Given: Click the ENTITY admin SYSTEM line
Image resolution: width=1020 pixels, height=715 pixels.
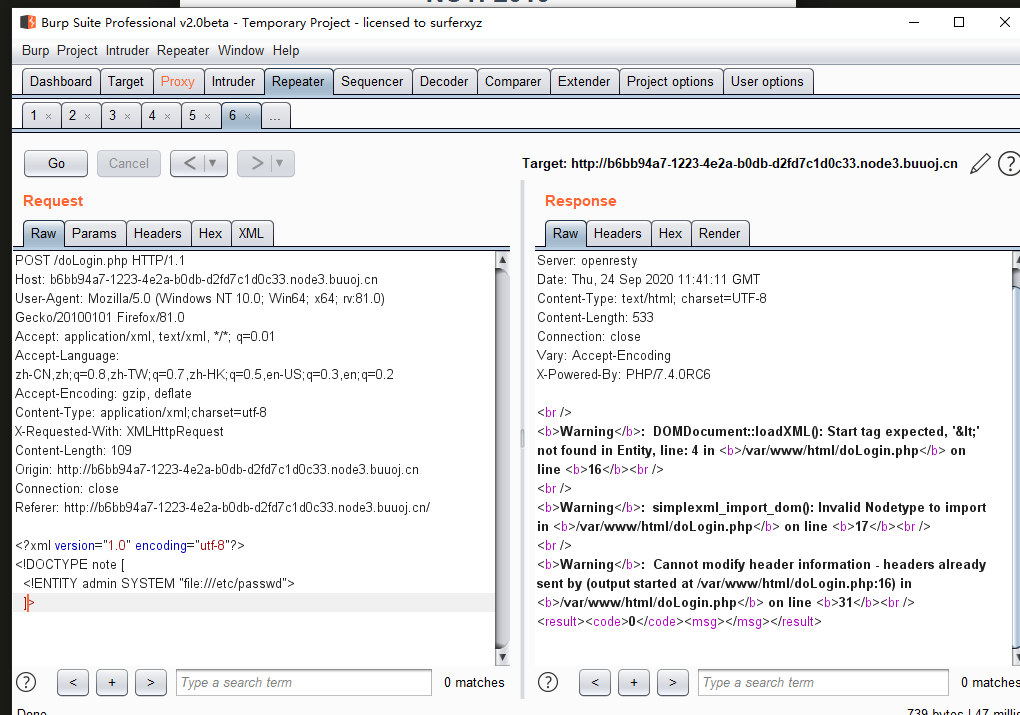Looking at the screenshot, I should pos(159,584).
